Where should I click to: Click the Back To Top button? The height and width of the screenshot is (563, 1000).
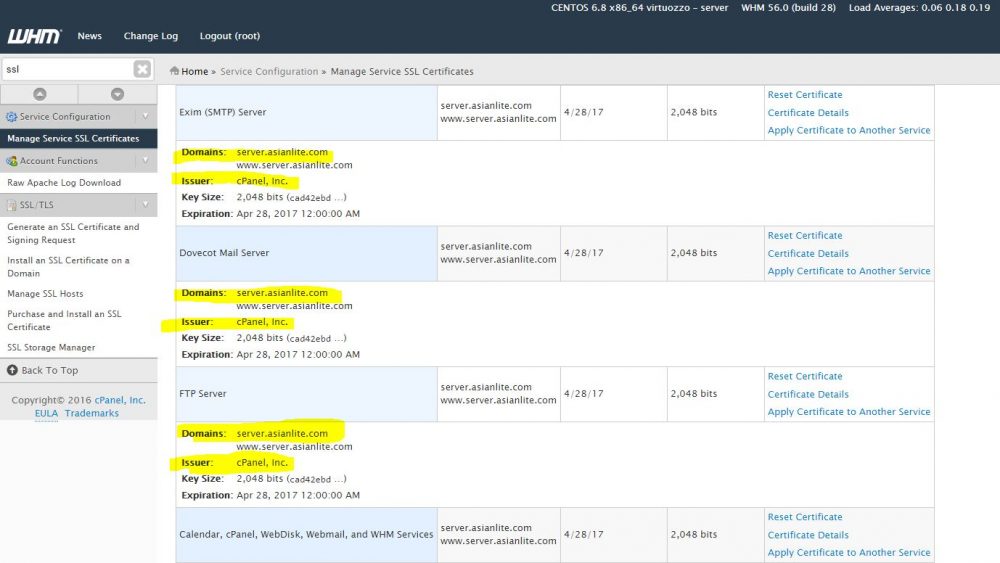[x=78, y=370]
